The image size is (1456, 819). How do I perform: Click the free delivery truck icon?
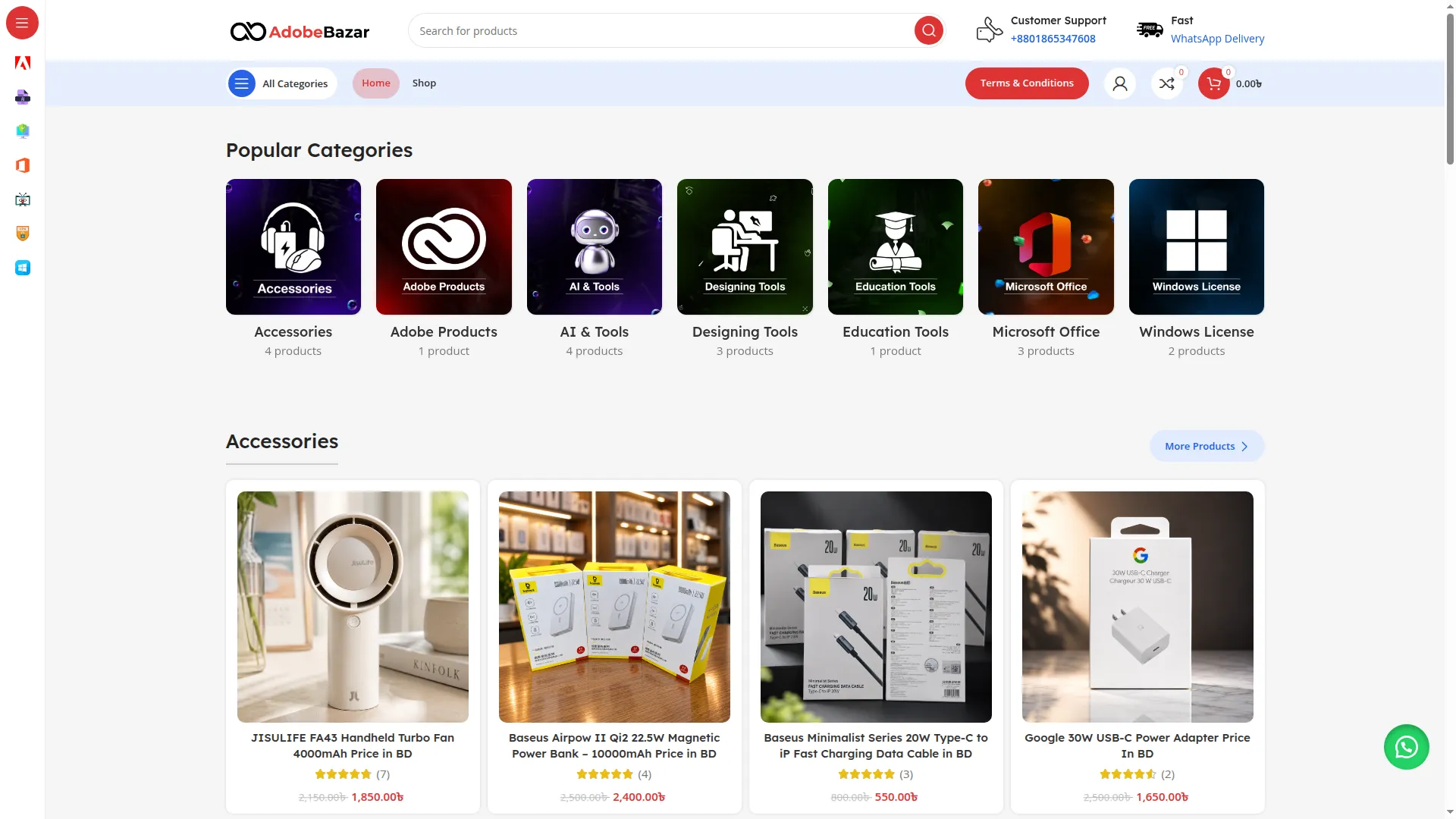(x=1150, y=30)
